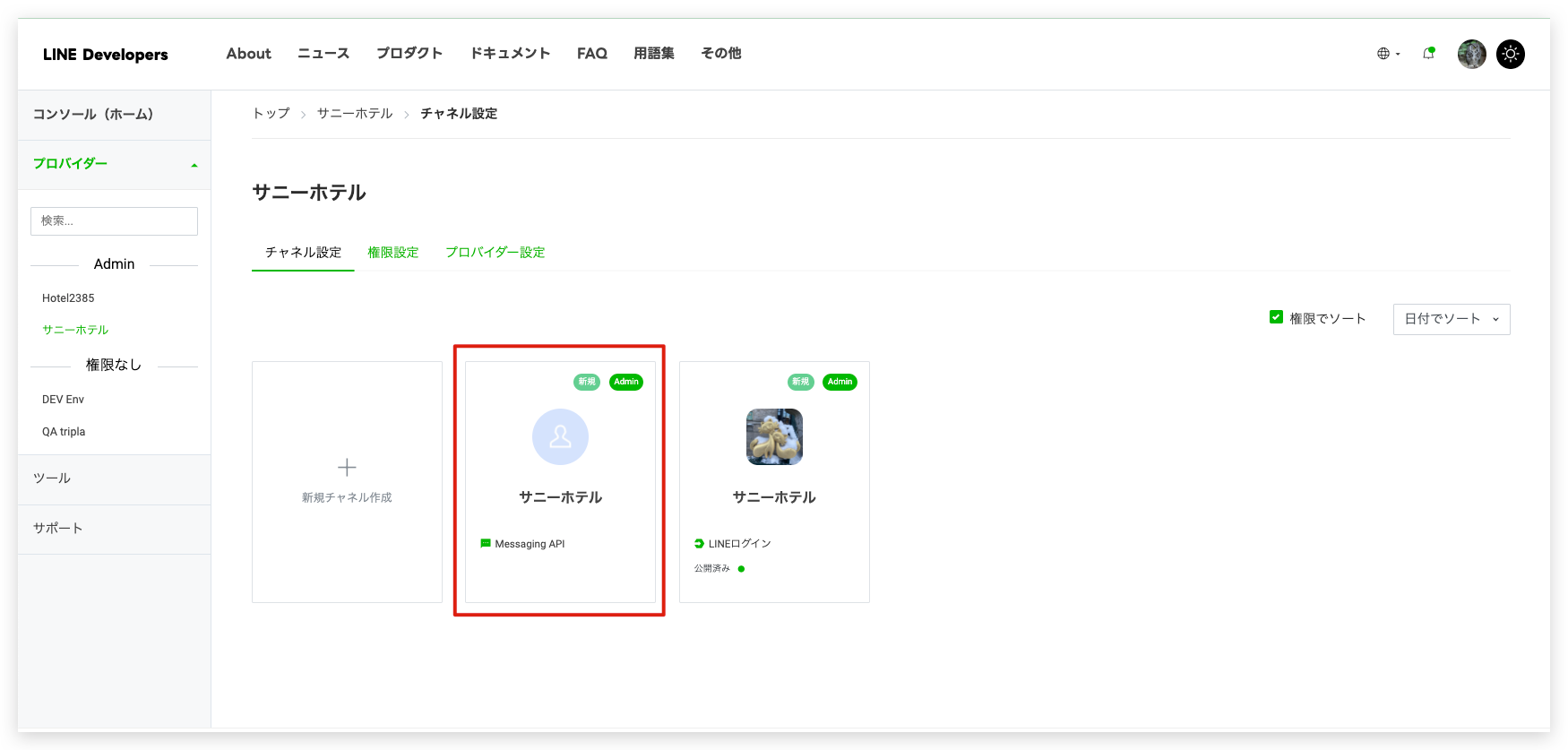Click the LINEログイン channel thumbnail image
This screenshot has width=1568, height=750.
pos(774,436)
